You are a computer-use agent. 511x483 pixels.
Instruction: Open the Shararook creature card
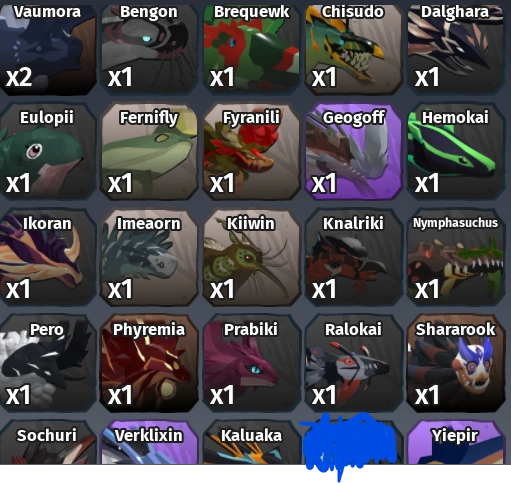[456, 363]
